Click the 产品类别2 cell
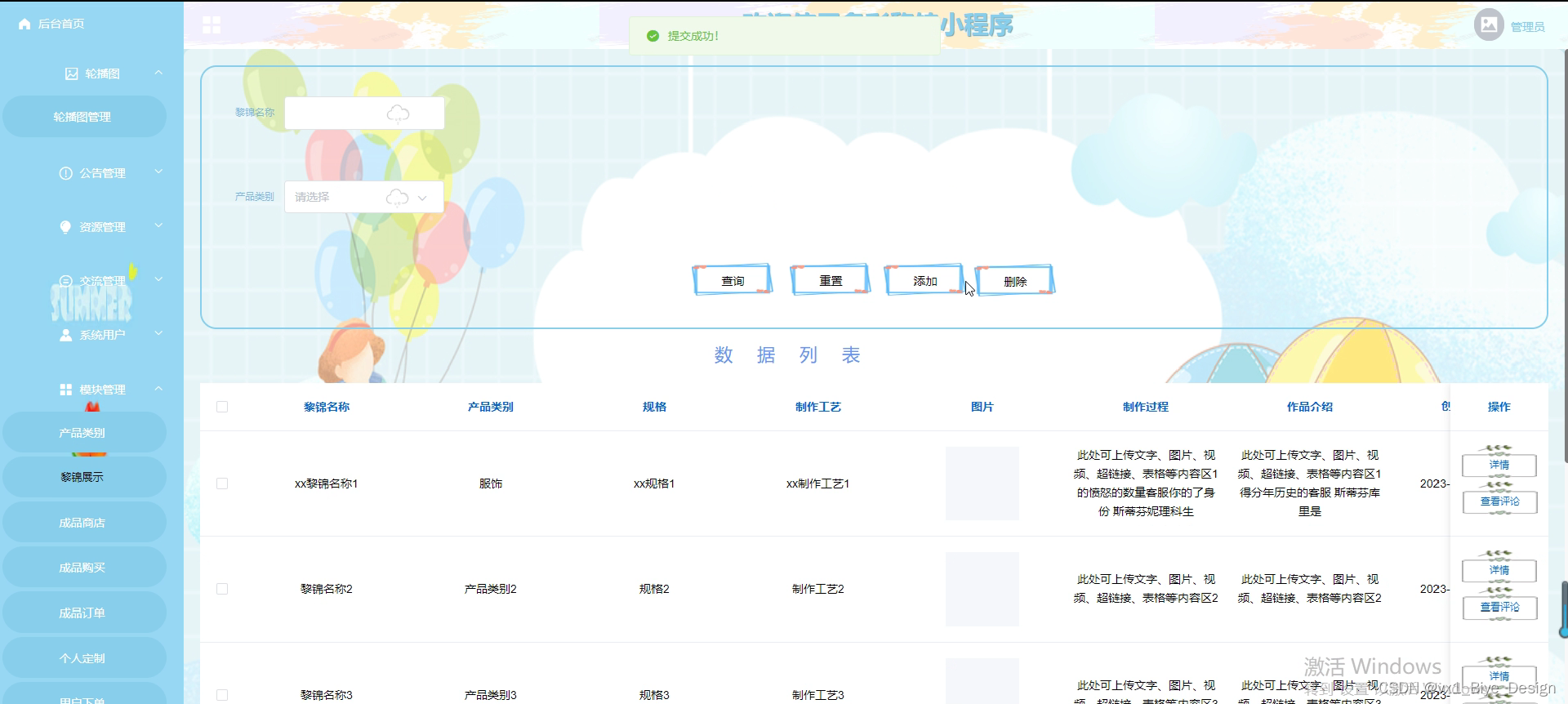This screenshot has height=704, width=1568. pyautogui.click(x=491, y=589)
